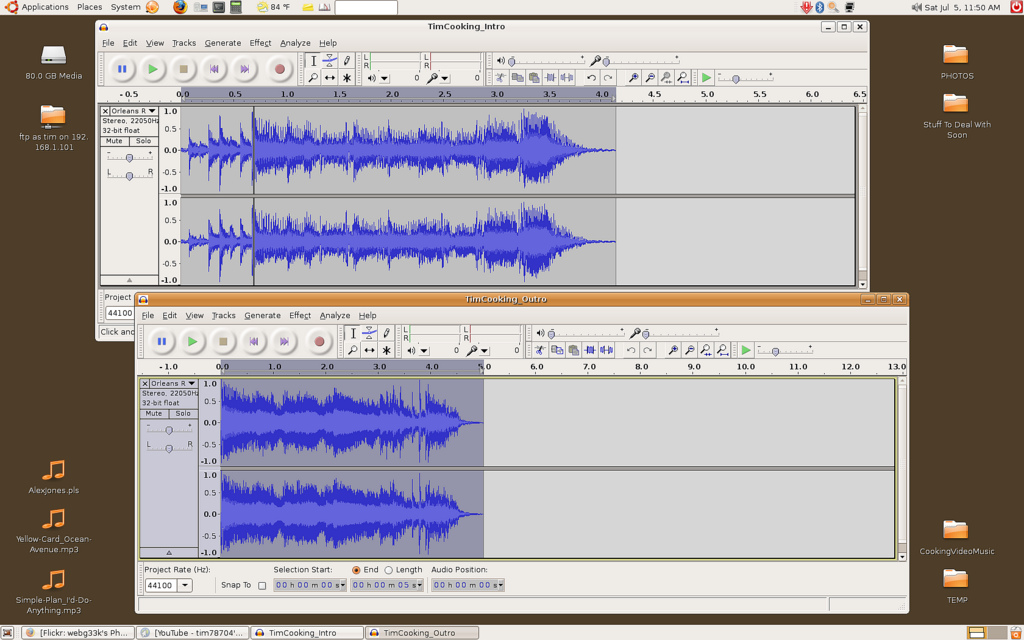The image size is (1024, 640).
Task: Open the Effect menu in Outro window
Action: 300,315
